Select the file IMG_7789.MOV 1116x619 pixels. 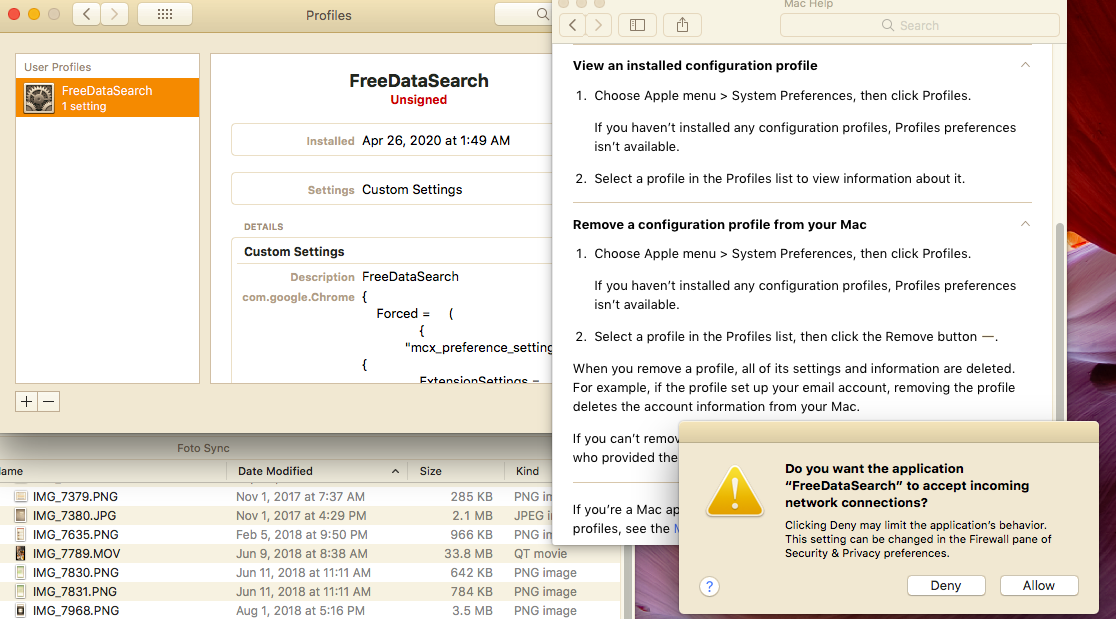tap(76, 554)
